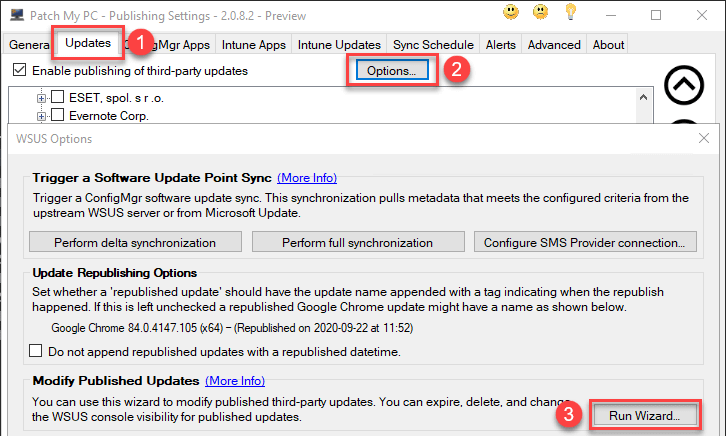
Task: Open the Intune Updates tab
Action: click(x=339, y=45)
